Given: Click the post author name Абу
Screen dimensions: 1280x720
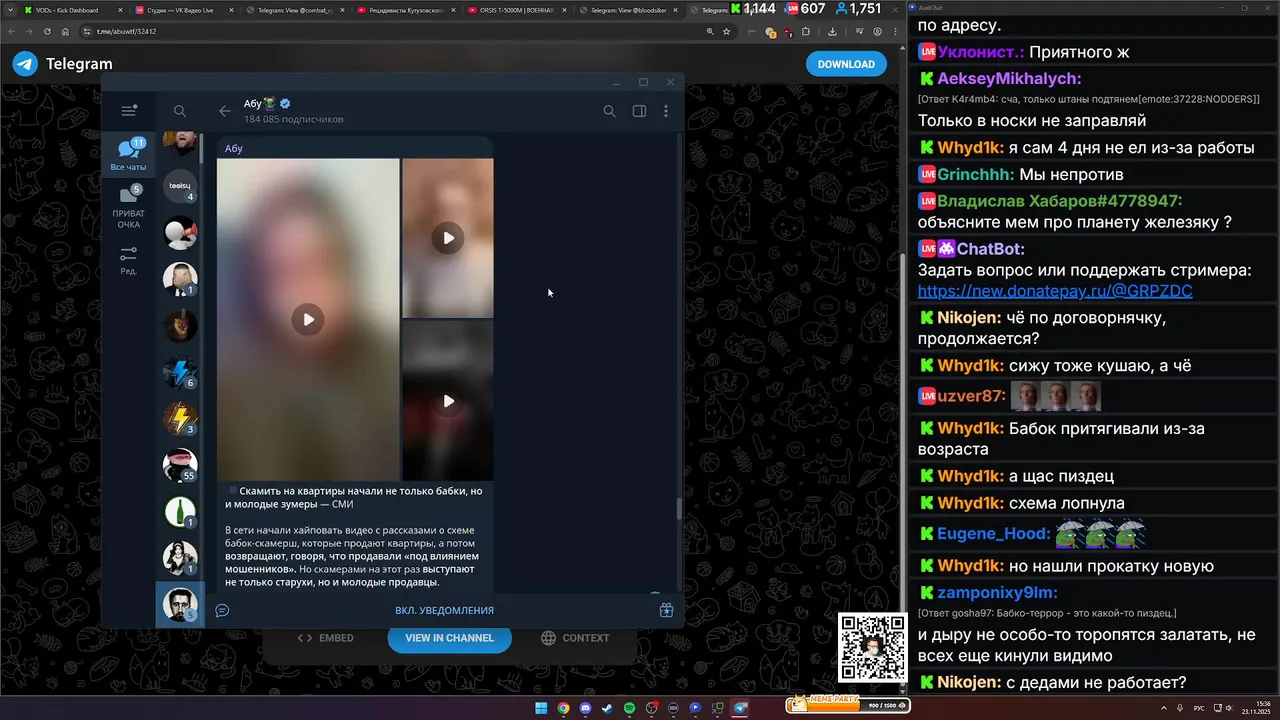Looking at the screenshot, I should (x=234, y=148).
